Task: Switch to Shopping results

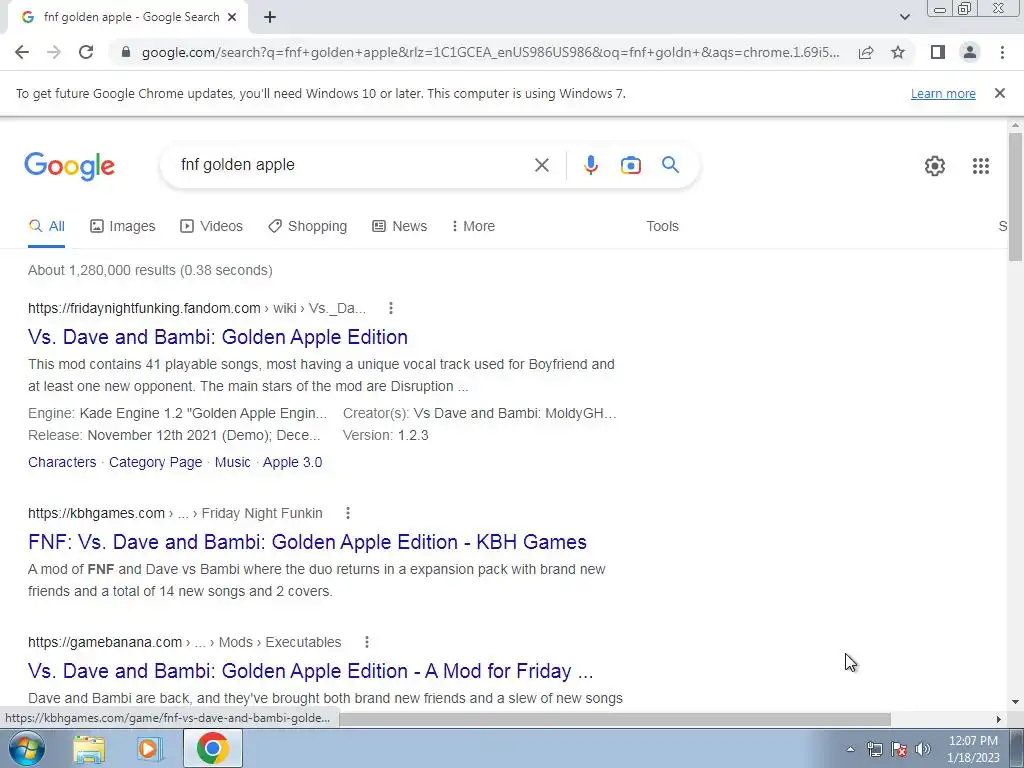Action: click(x=307, y=226)
